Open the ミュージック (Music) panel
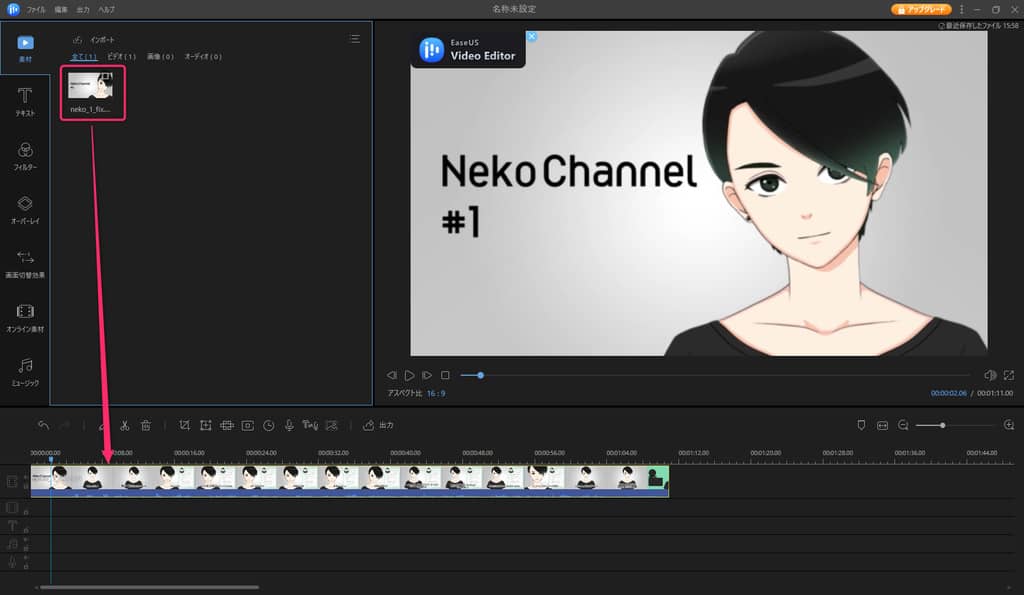The height and width of the screenshot is (595, 1024). [25, 371]
